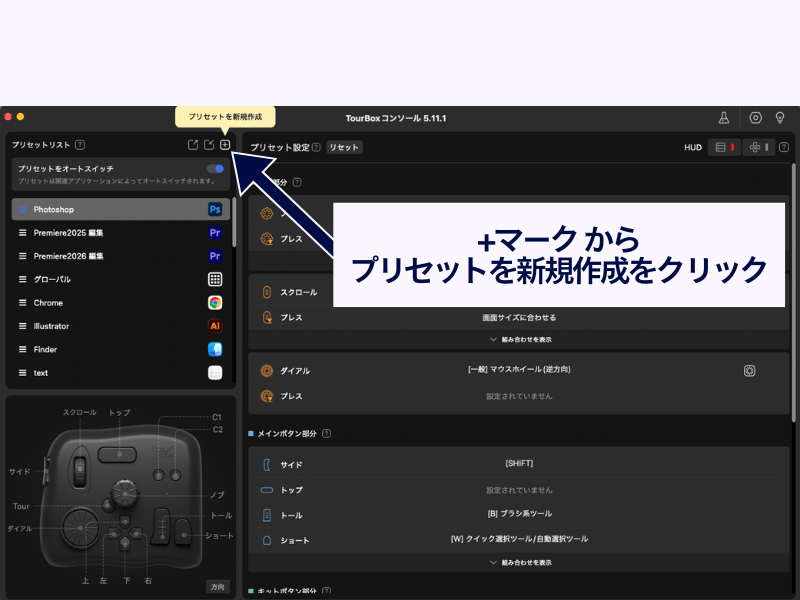Click the import preset icon
Image resolution: width=800 pixels, height=600 pixels.
point(209,145)
